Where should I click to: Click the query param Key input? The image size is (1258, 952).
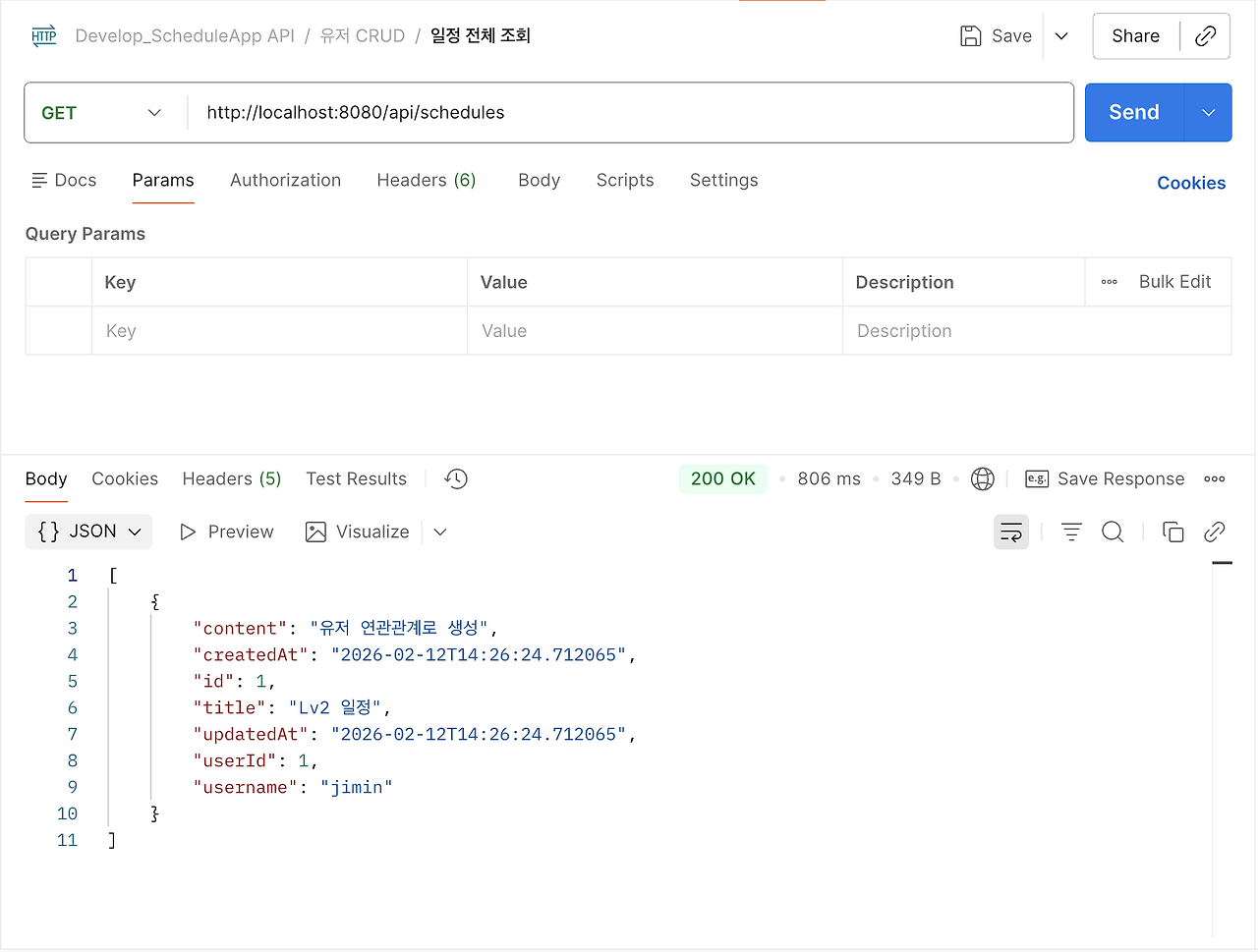279,331
